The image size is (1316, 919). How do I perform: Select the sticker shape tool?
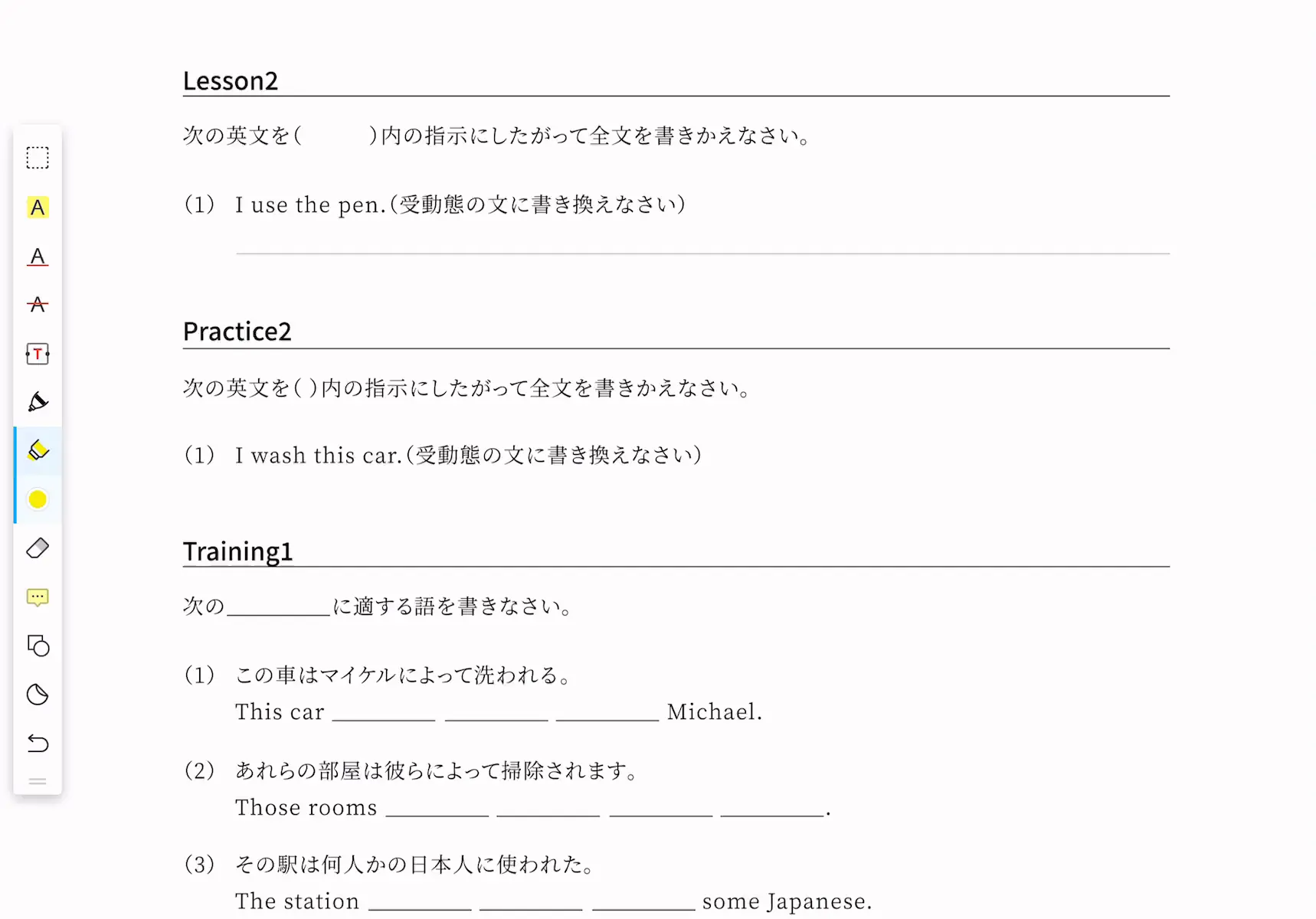coord(38,695)
